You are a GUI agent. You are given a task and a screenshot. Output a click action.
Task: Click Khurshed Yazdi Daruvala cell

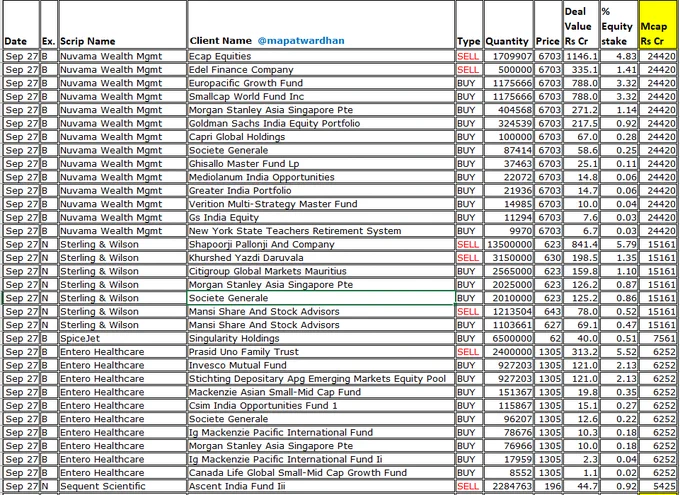point(321,258)
